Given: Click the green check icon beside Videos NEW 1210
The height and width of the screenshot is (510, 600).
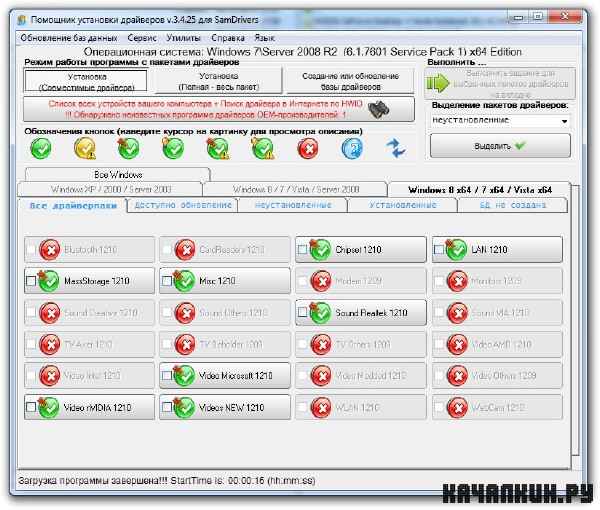Looking at the screenshot, I should [x=184, y=408].
